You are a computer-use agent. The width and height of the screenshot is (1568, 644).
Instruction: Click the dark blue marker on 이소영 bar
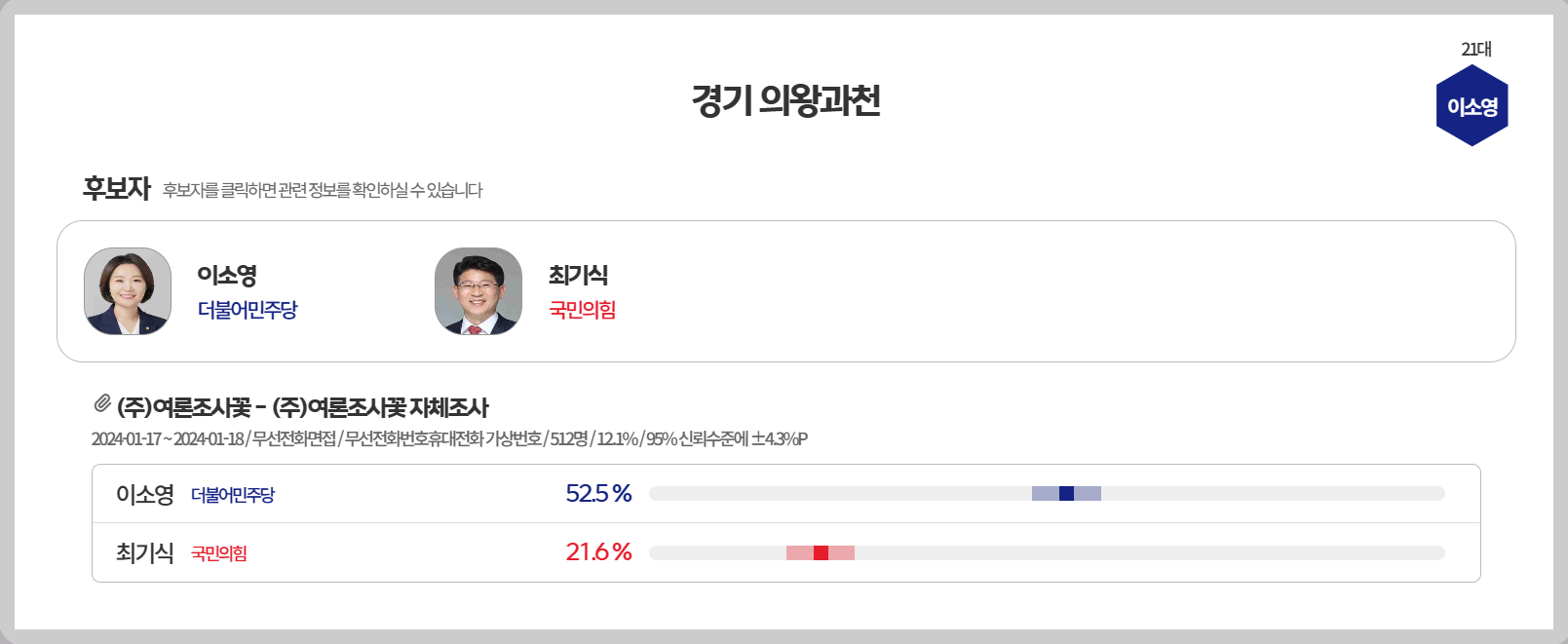point(1066,494)
